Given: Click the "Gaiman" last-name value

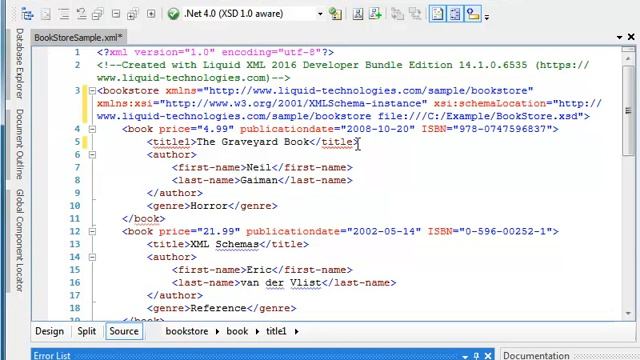Looking at the screenshot, I should pos(259,180).
